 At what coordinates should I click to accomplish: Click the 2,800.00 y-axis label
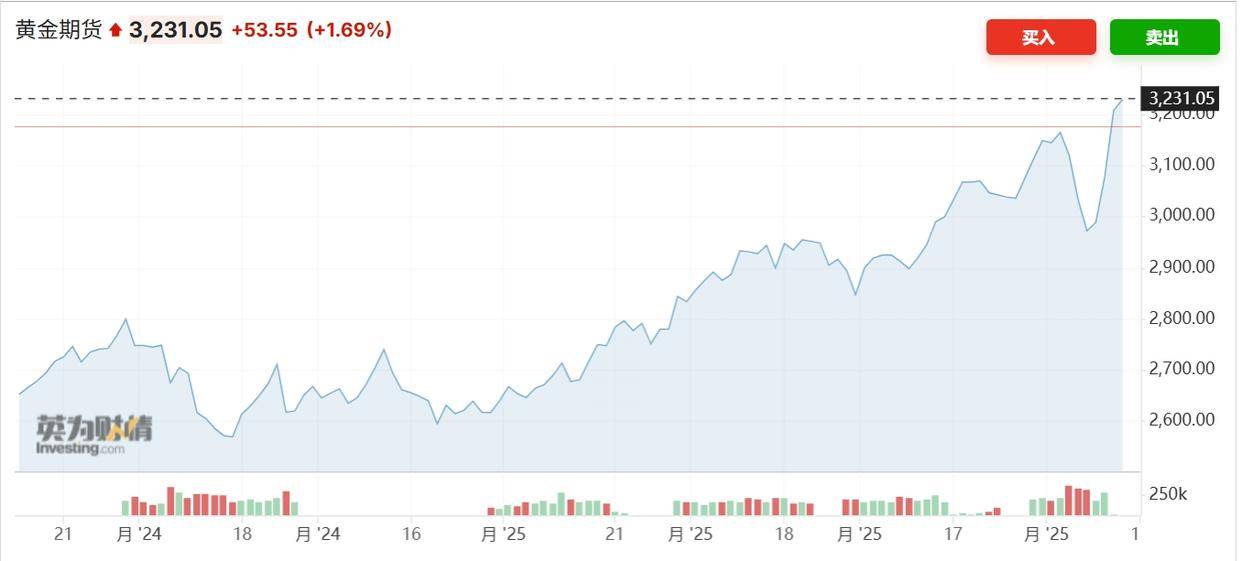point(1182,318)
